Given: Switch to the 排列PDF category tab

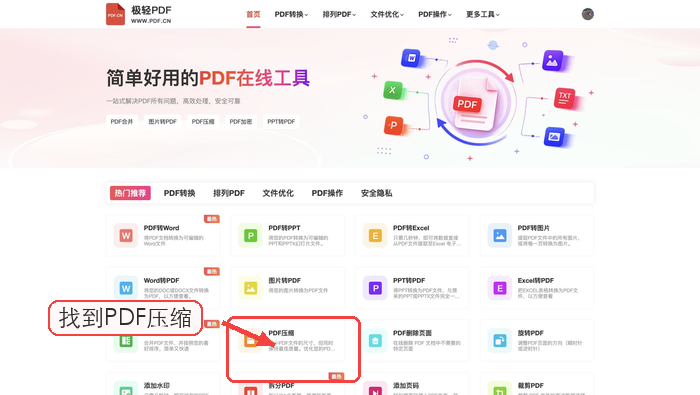Looking at the screenshot, I should 229,193.
